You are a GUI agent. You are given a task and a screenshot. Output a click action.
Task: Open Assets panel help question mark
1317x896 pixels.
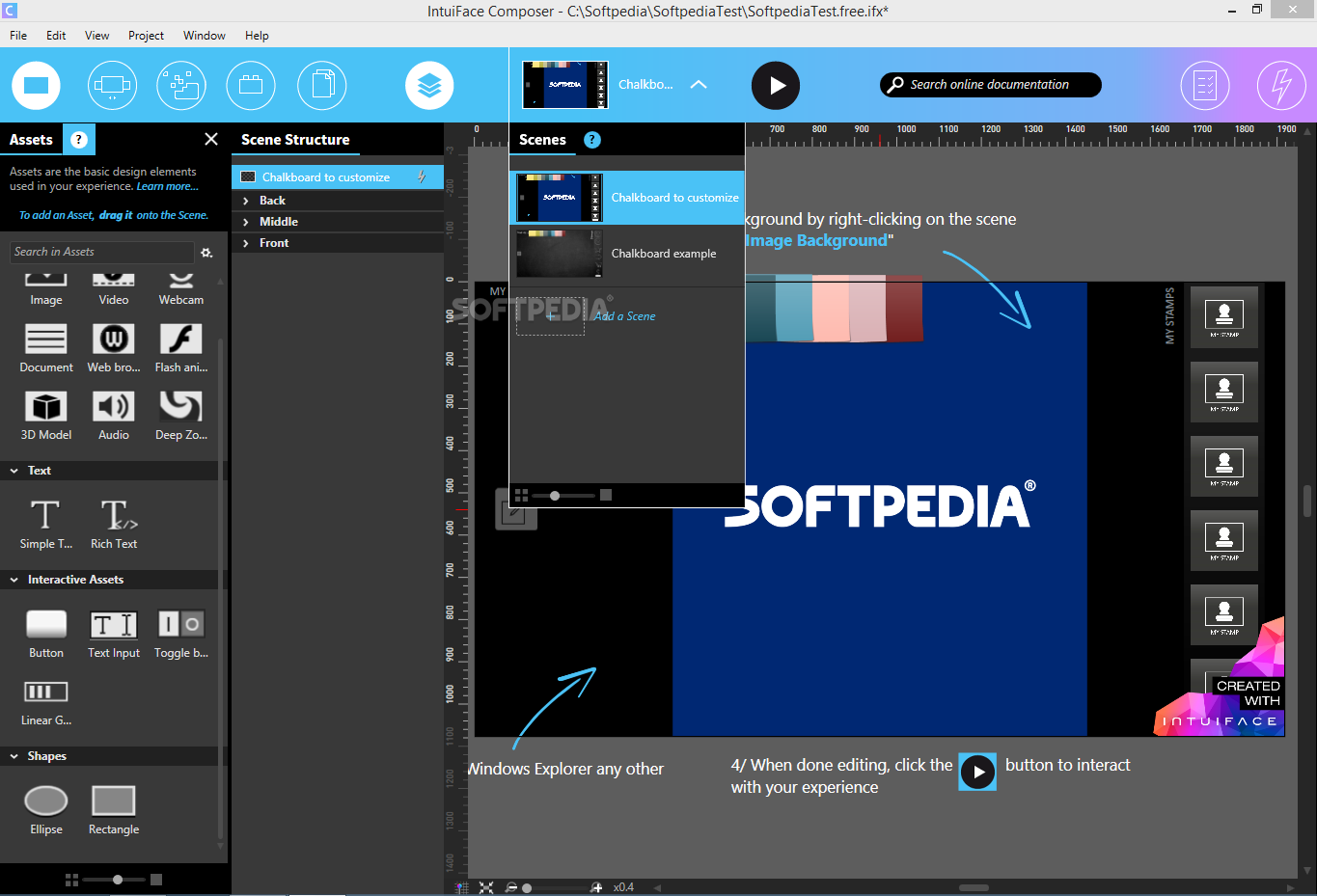79,140
